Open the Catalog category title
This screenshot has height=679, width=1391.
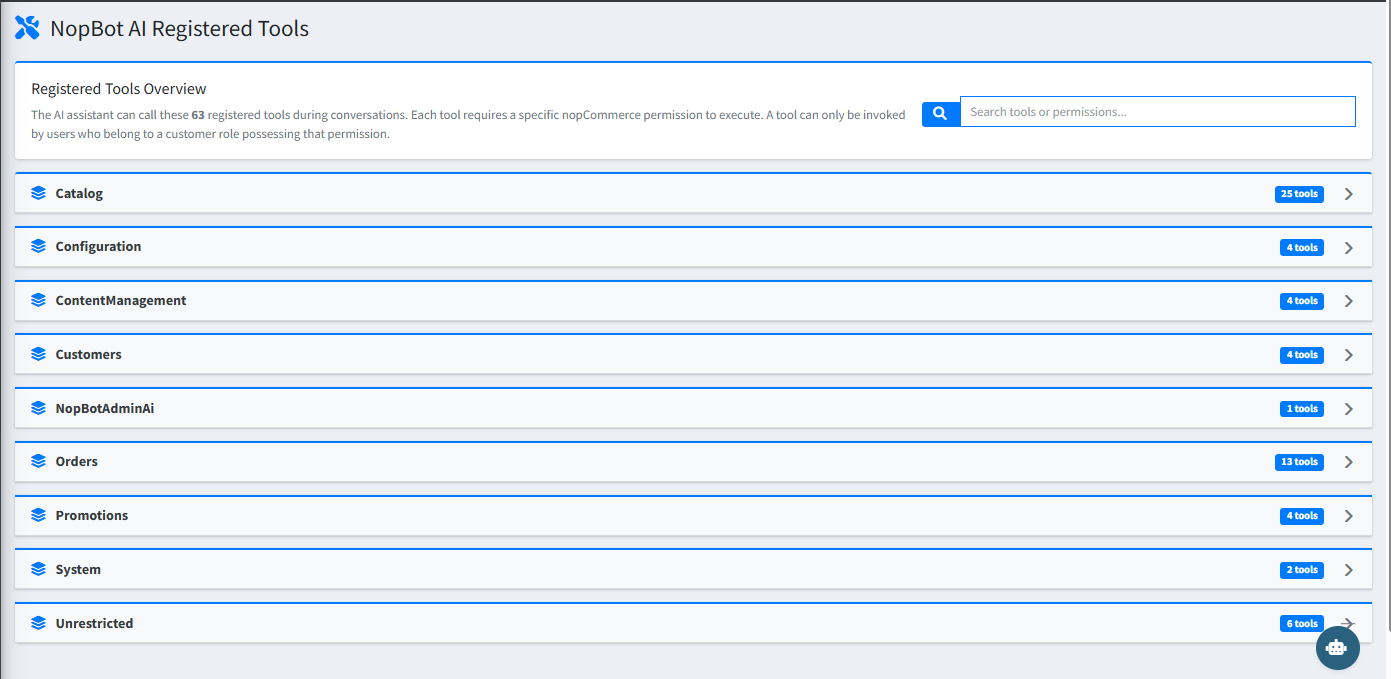click(79, 193)
